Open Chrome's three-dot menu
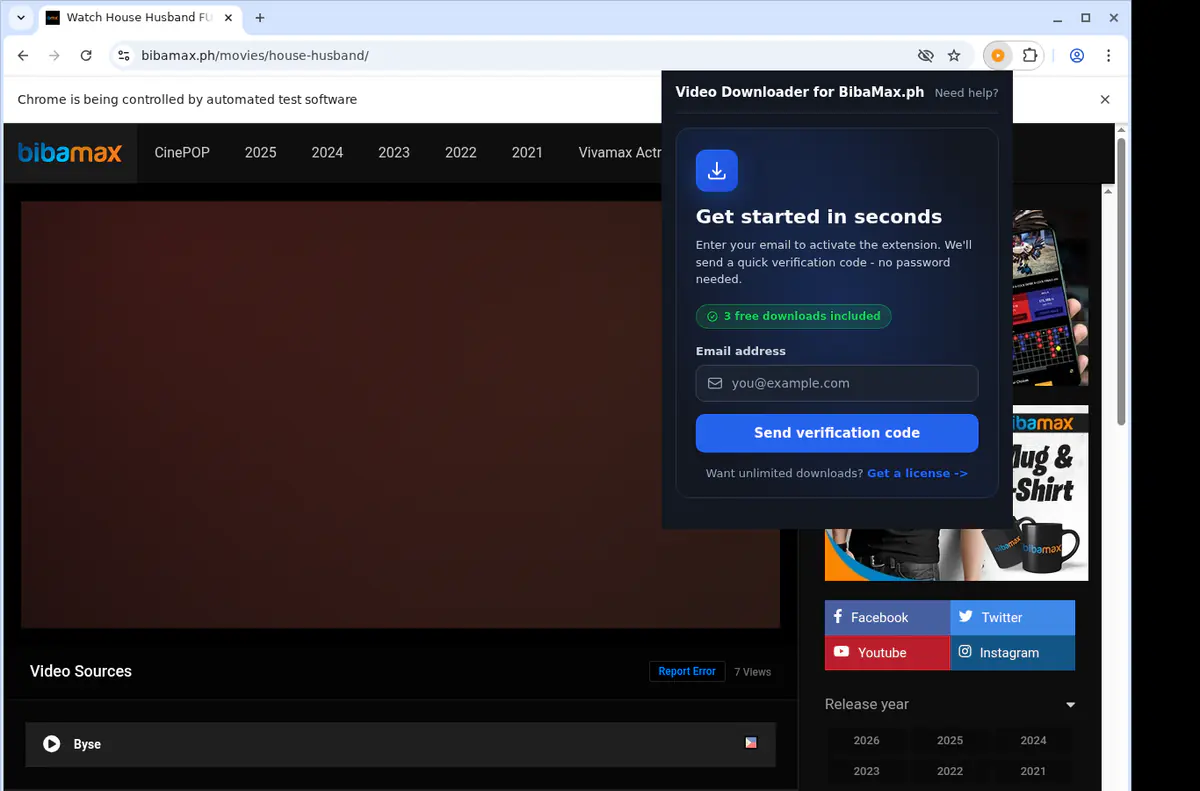The image size is (1200, 791). coord(1109,56)
